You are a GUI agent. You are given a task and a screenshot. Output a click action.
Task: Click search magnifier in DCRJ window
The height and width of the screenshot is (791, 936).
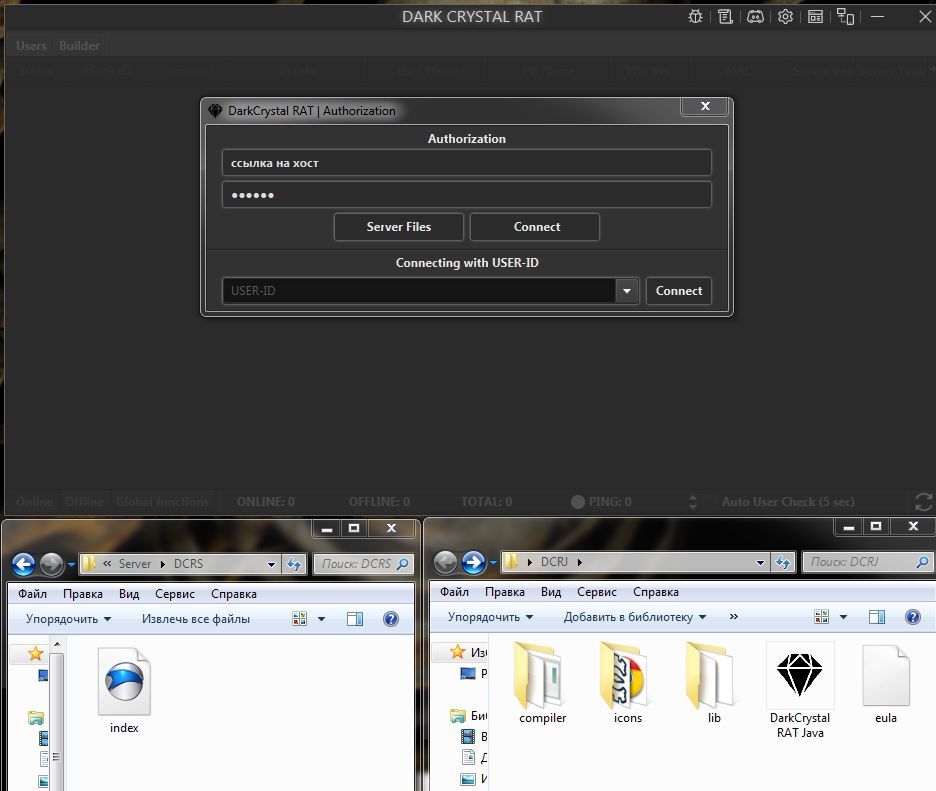(x=923, y=562)
